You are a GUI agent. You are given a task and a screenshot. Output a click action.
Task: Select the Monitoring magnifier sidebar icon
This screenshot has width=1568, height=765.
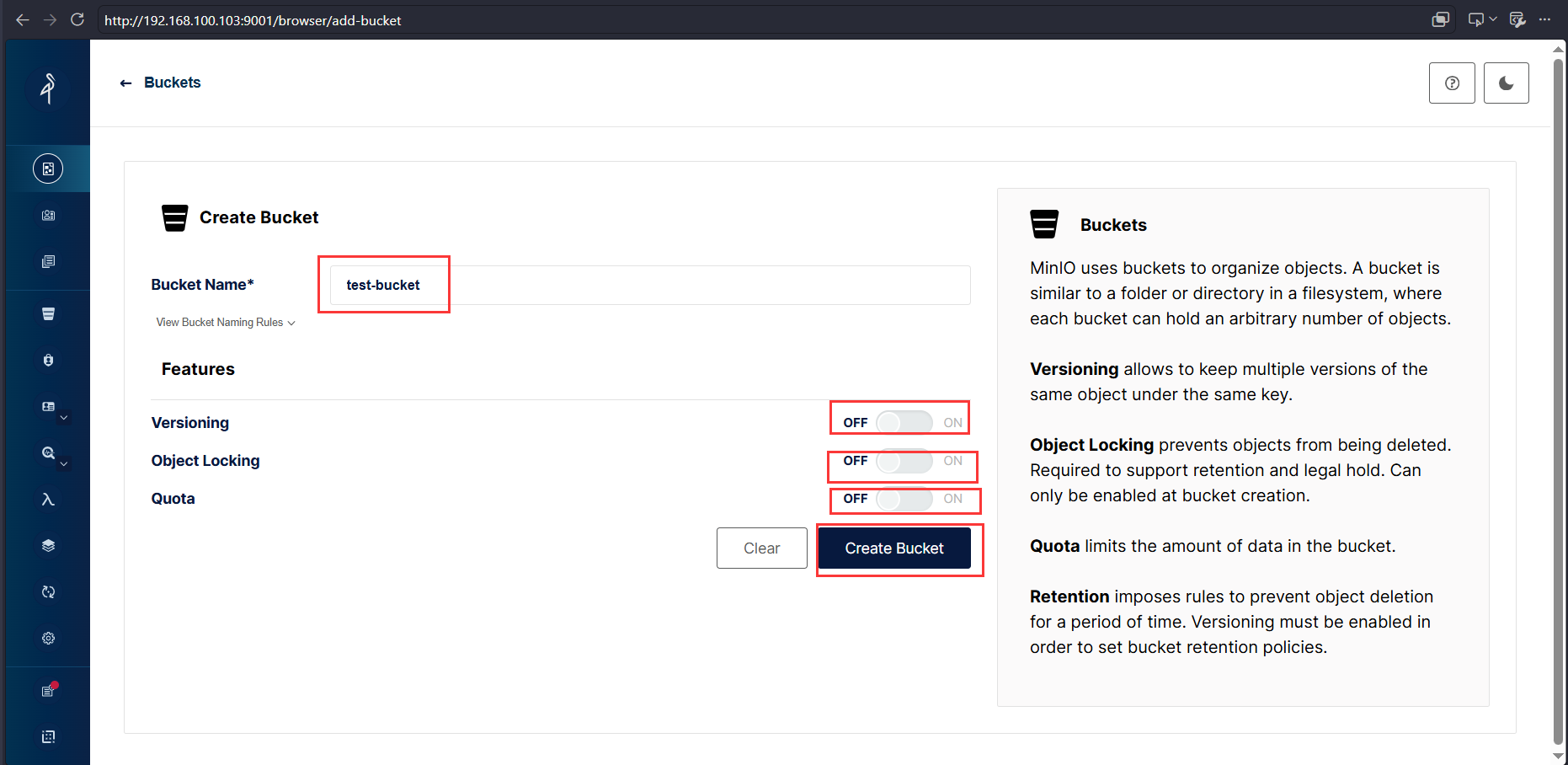coord(48,452)
